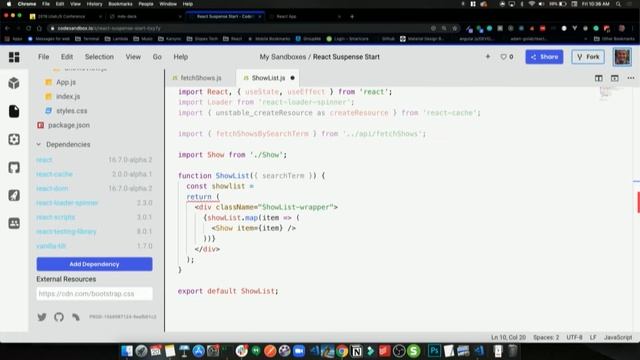Open the more options ellipsis in editor
Viewport: 640px width, 360px height.
click(631, 78)
